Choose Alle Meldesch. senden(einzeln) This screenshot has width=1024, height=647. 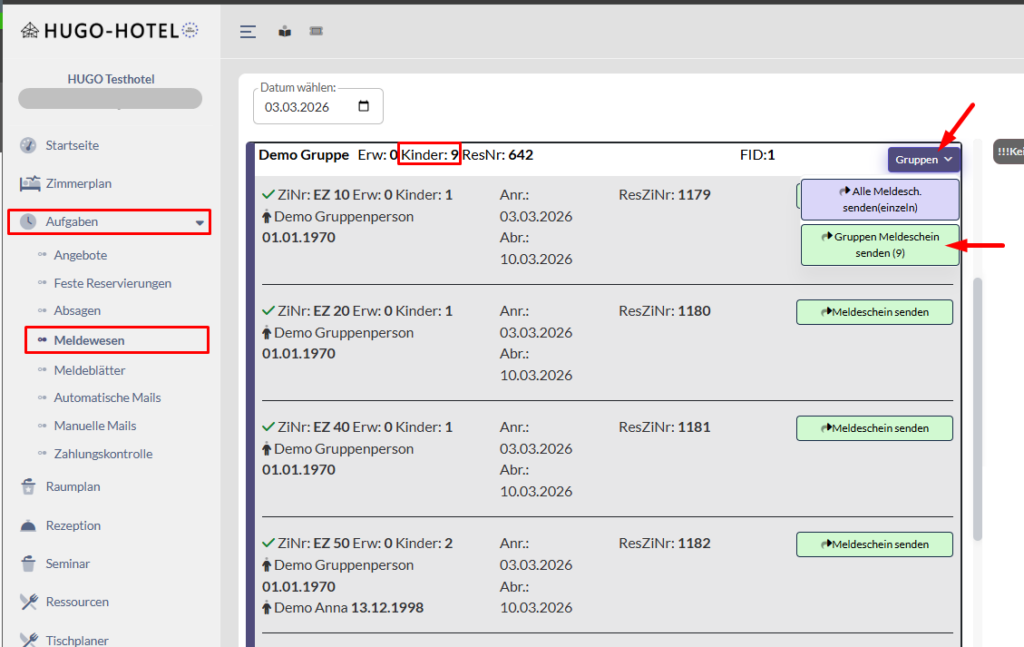click(x=879, y=199)
